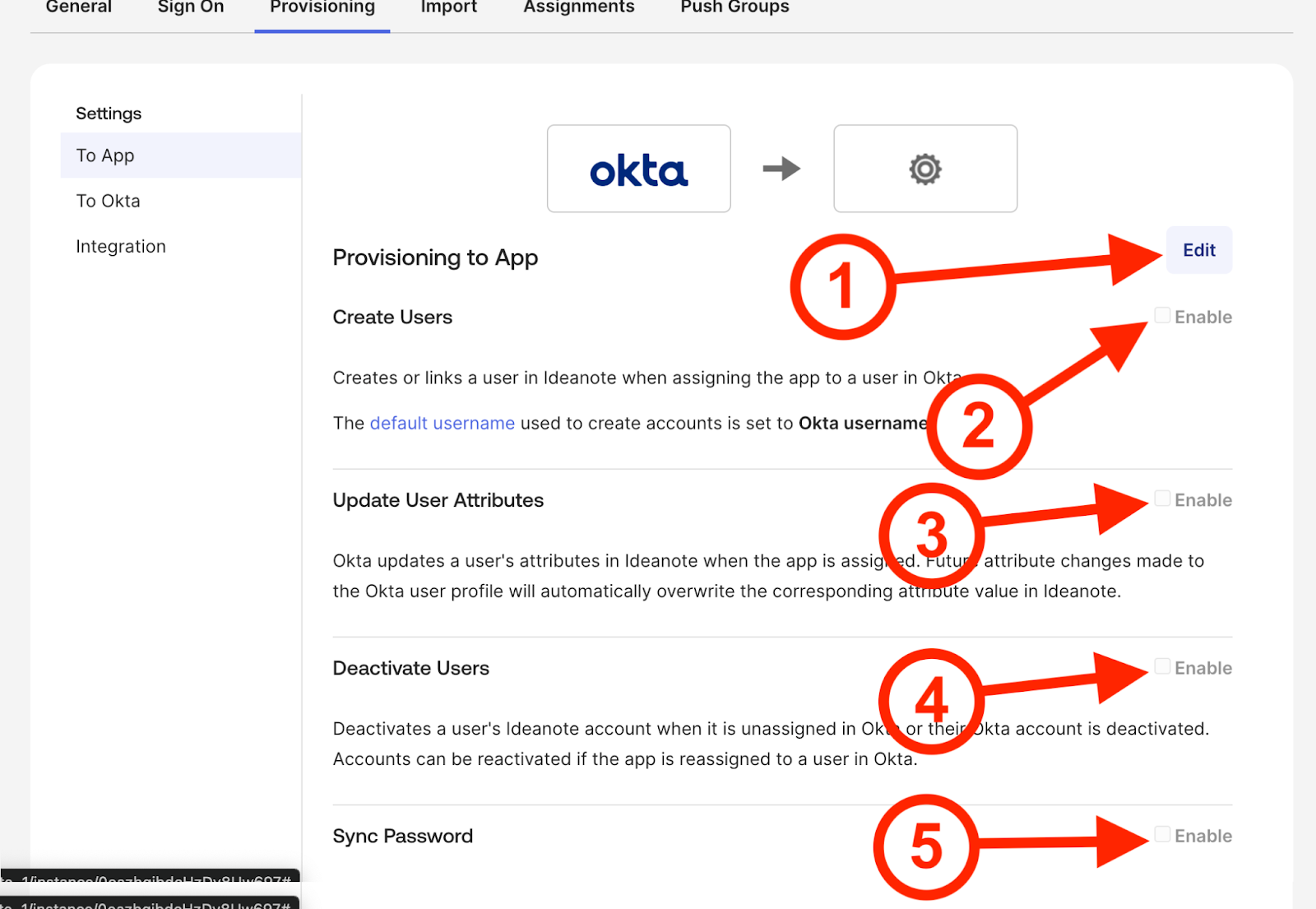The width and height of the screenshot is (1316, 909).
Task: Open the Import tab
Action: tap(448, 8)
